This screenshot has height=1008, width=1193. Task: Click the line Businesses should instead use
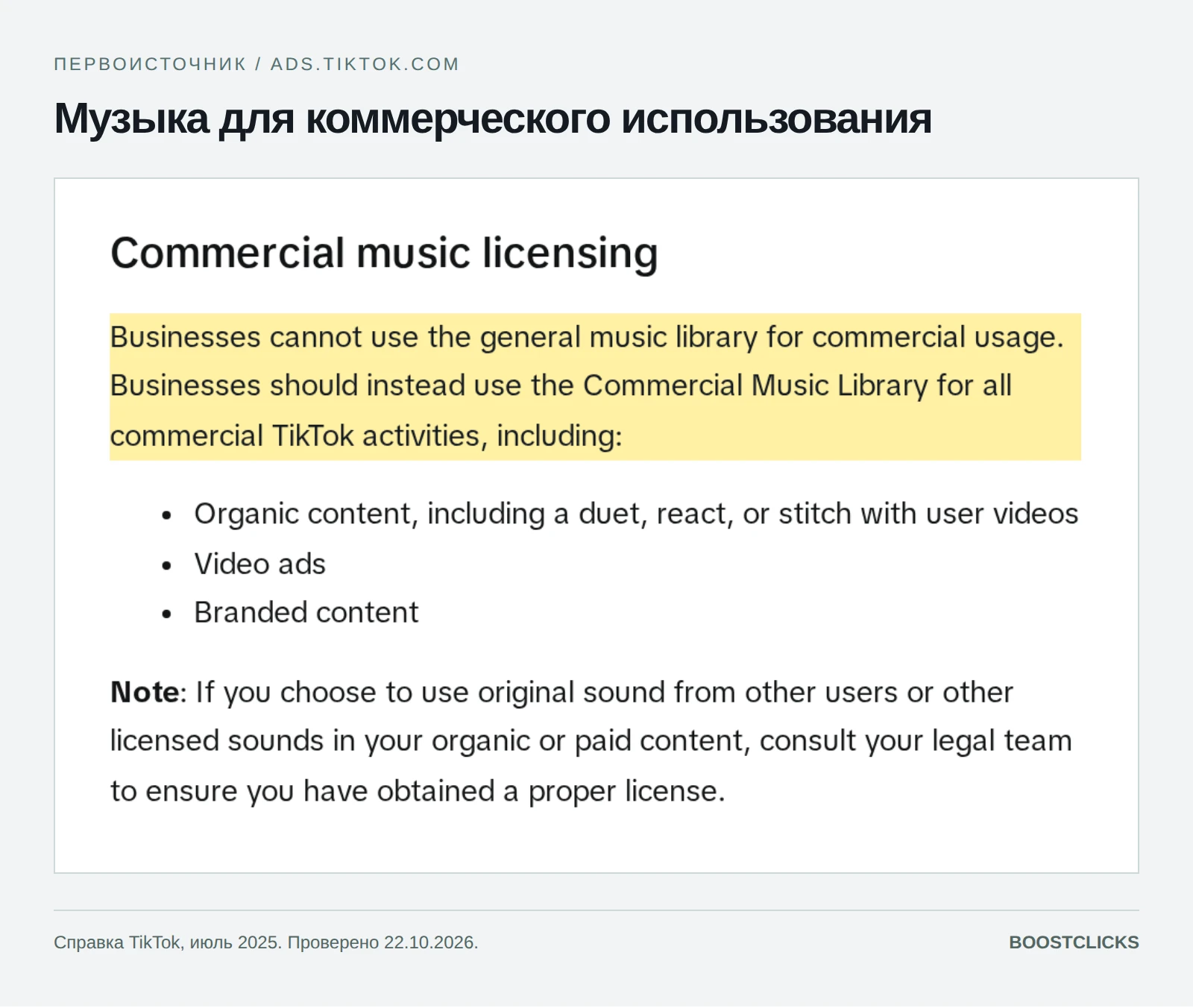[561, 386]
